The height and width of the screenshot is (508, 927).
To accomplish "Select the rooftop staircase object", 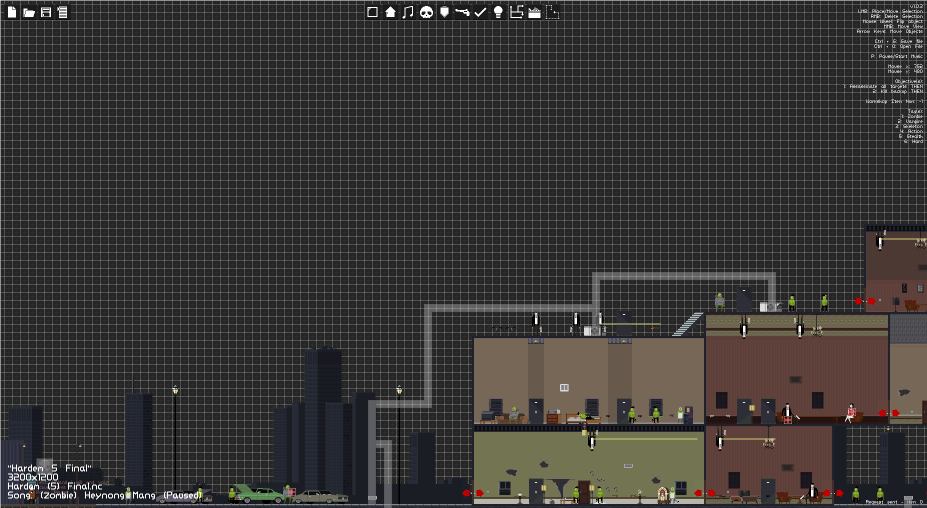I will click(x=688, y=324).
